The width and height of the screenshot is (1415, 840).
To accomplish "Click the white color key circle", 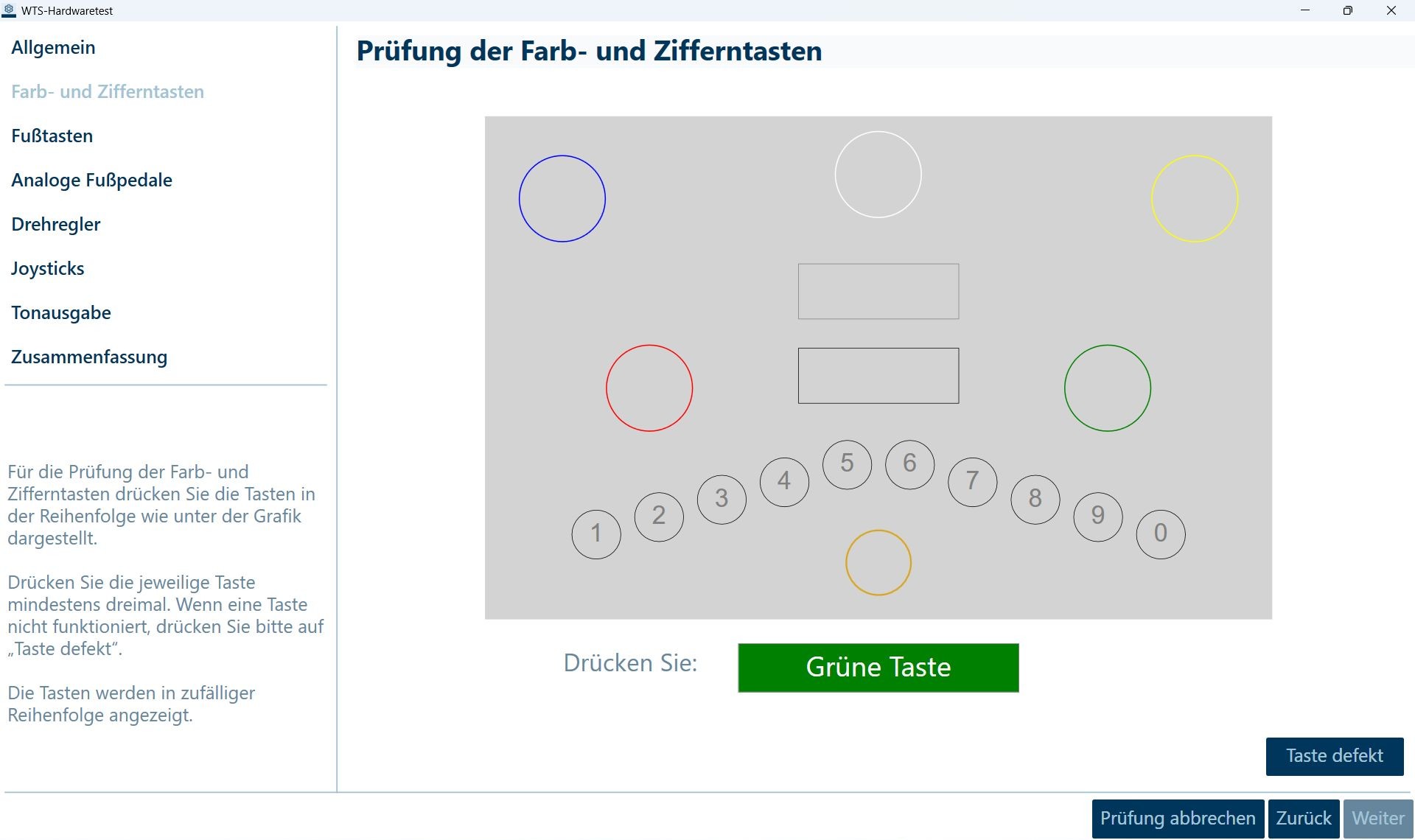I will point(877,174).
